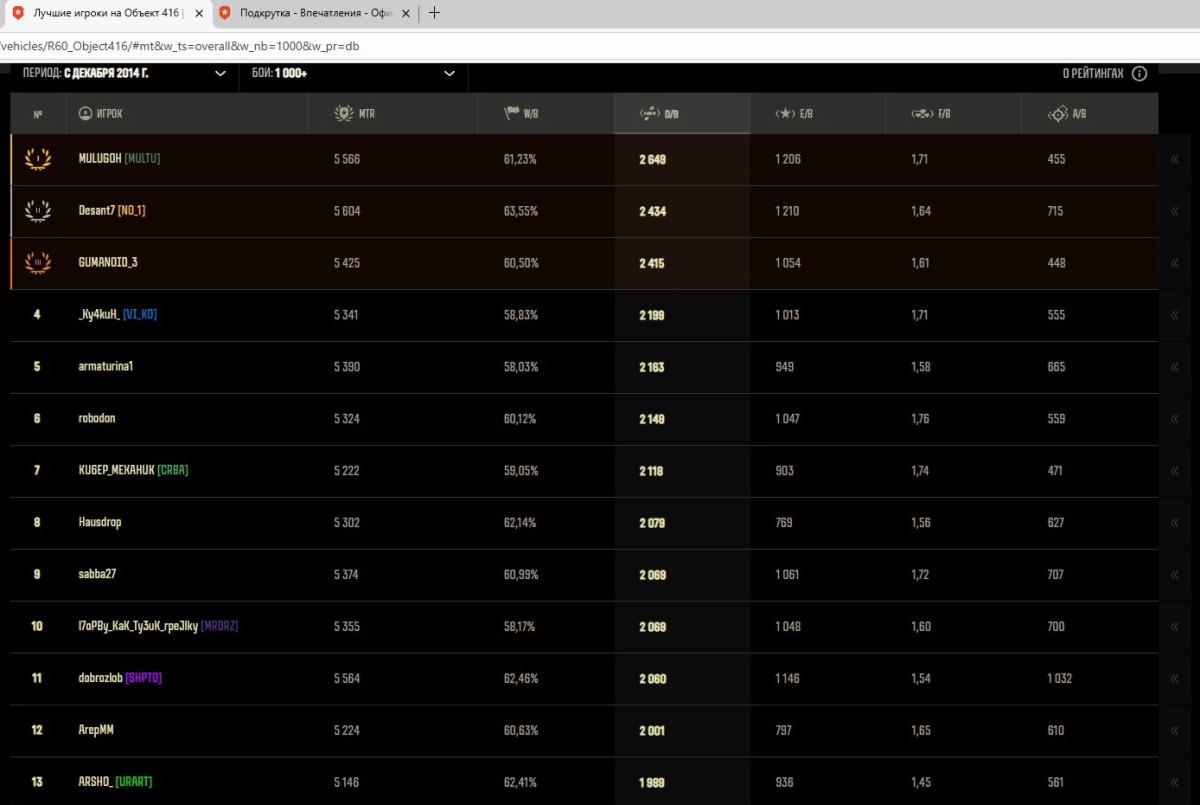Click dobrozlob assist value 1 032
Viewport: 1200px width, 805px height.
point(1059,679)
